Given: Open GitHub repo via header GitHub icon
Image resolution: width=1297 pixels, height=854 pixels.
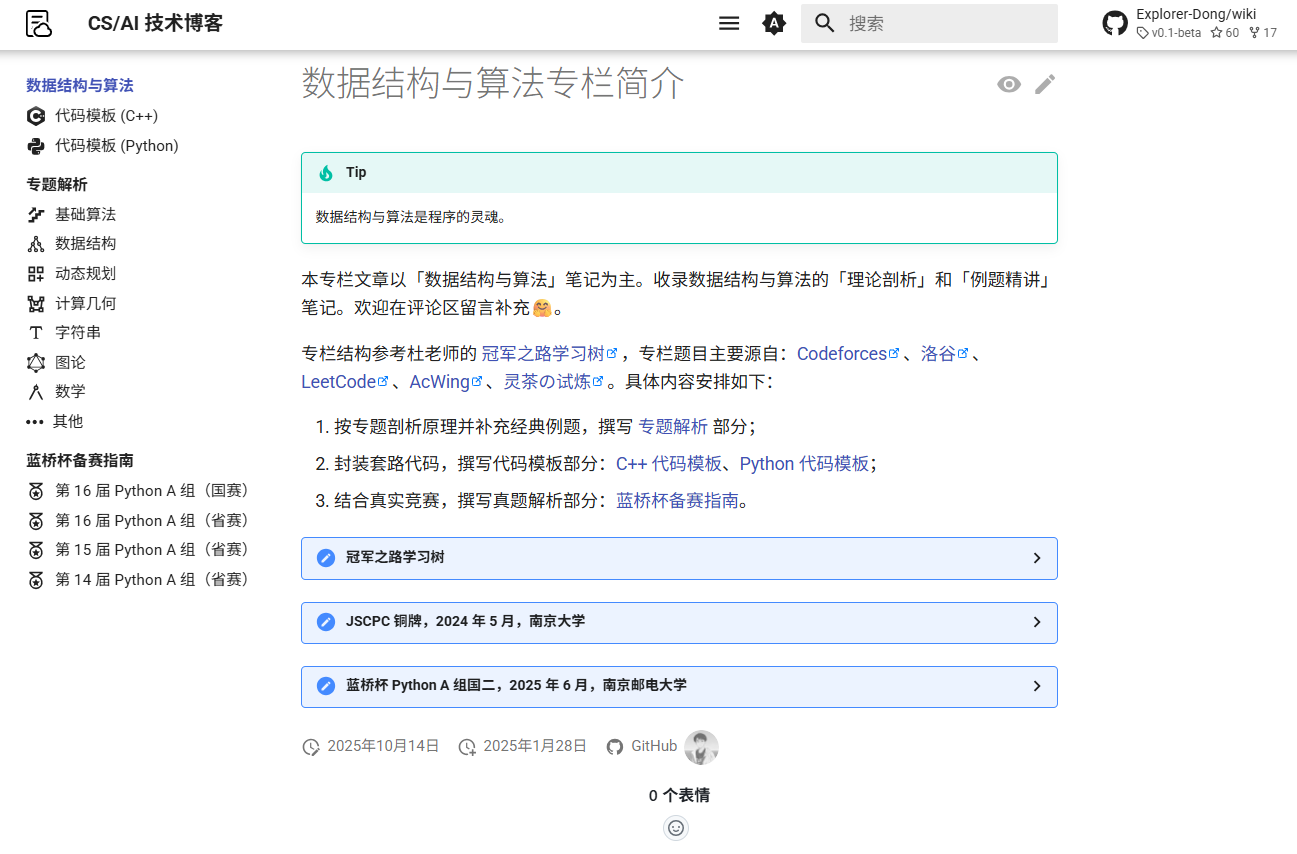Looking at the screenshot, I should pos(1115,22).
